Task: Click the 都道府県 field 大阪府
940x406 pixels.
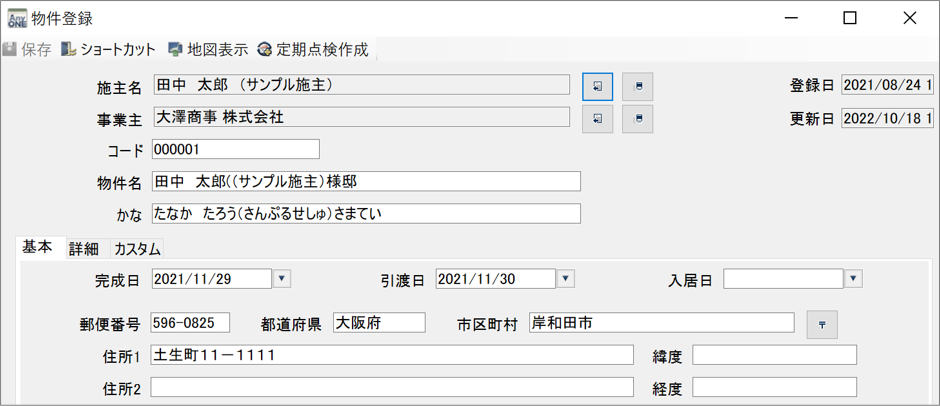Action: (379, 323)
